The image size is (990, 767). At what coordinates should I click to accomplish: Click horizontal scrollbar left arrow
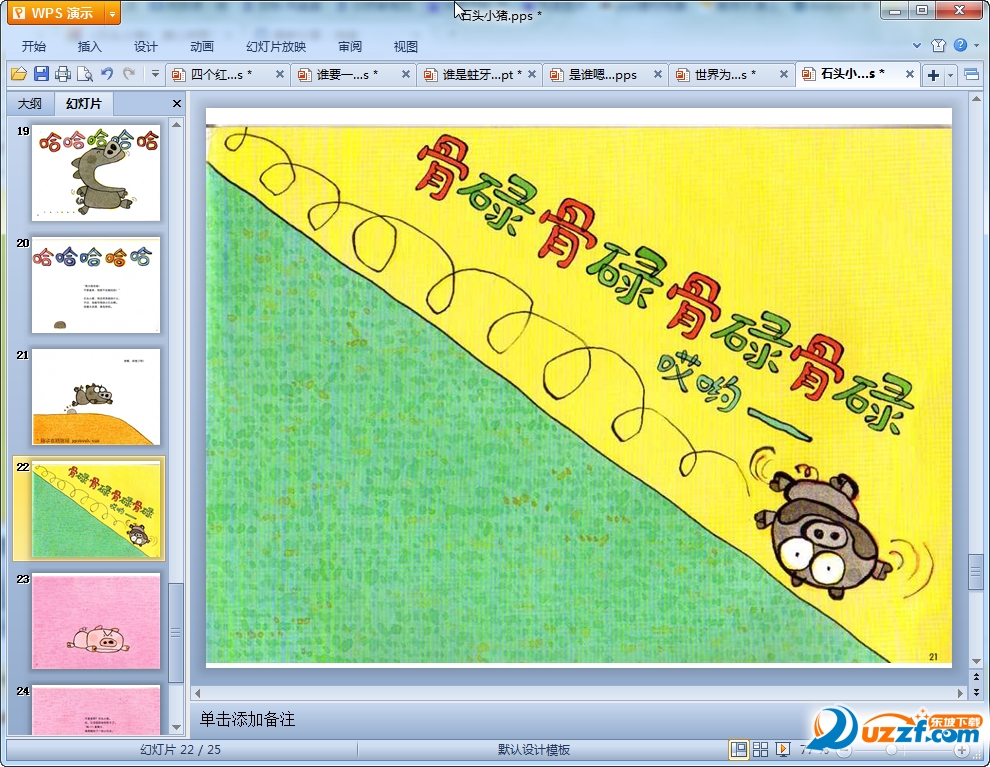click(x=198, y=693)
